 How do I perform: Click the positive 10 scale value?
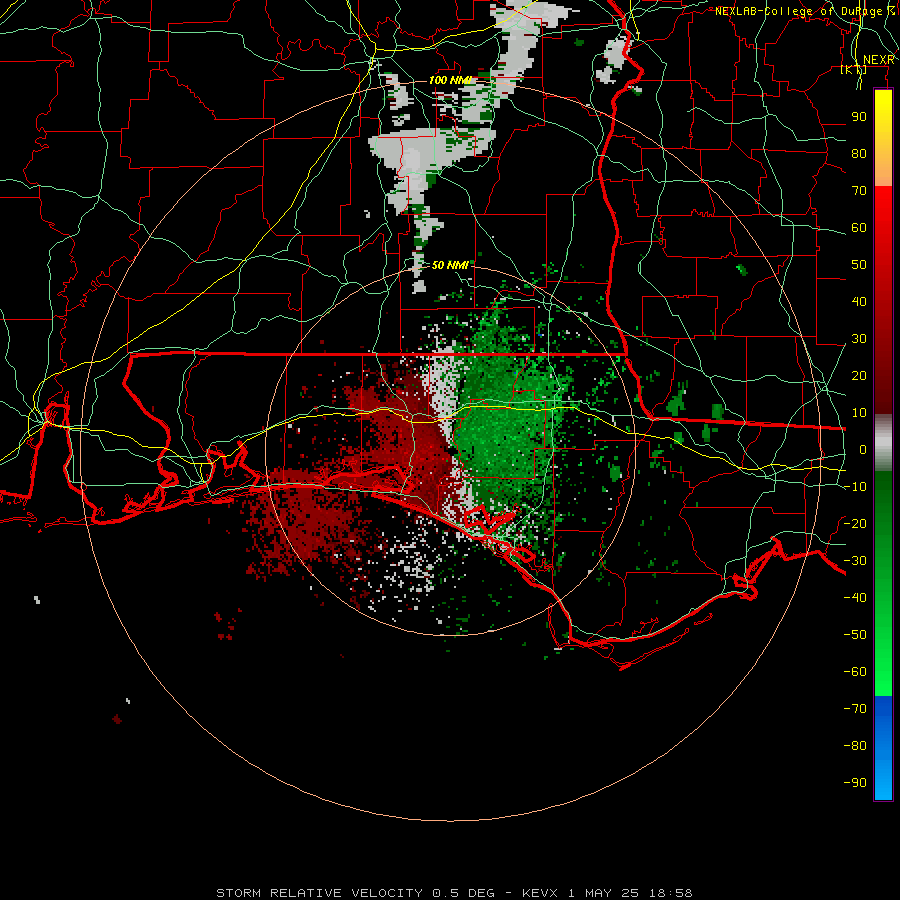(x=859, y=413)
